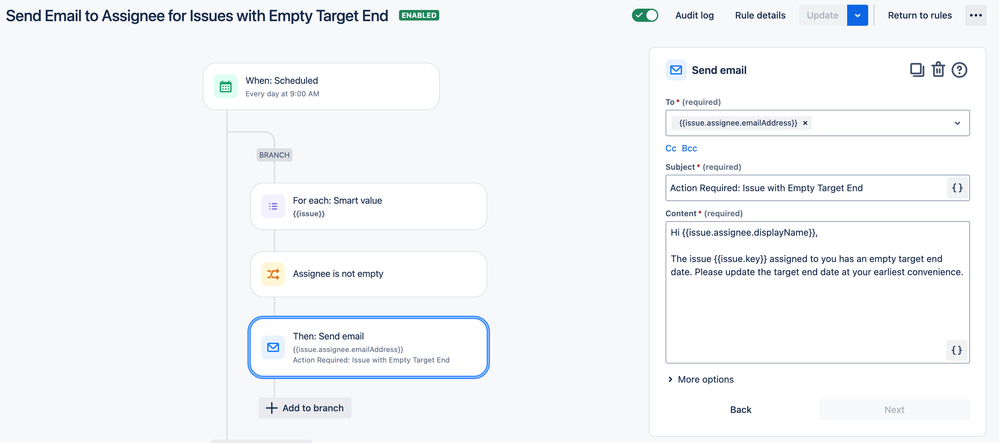Insert smart value in Content field braces icon
This screenshot has height=443, width=999.
[957, 350]
